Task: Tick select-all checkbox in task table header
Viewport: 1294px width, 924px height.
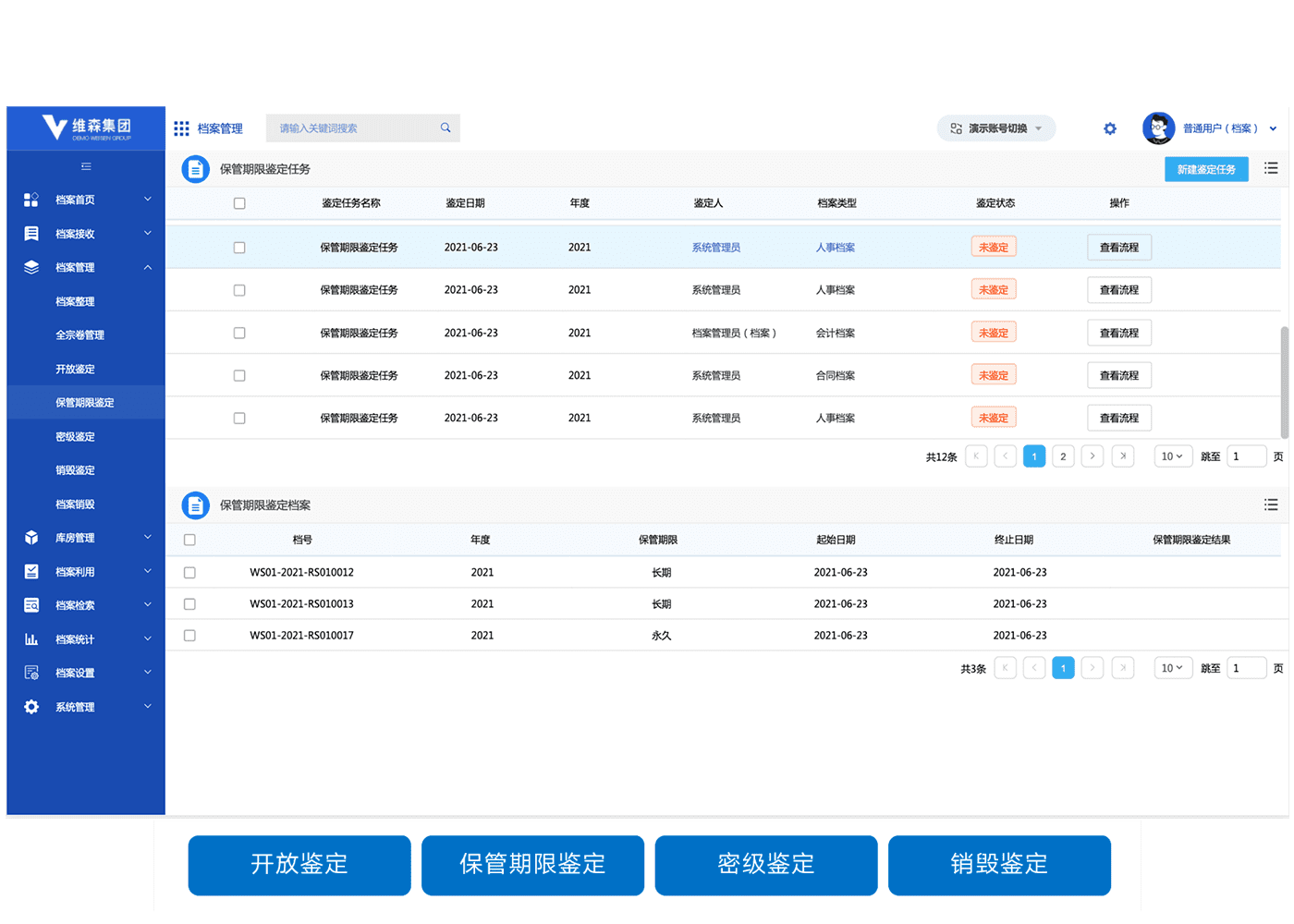Action: (x=239, y=203)
